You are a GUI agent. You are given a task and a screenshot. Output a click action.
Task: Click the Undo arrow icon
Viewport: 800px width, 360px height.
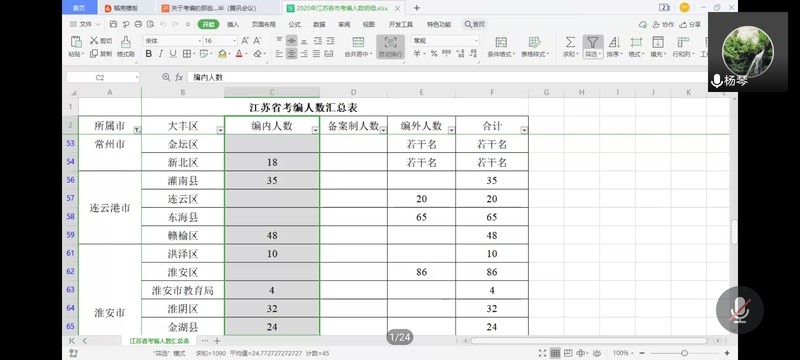(163, 24)
